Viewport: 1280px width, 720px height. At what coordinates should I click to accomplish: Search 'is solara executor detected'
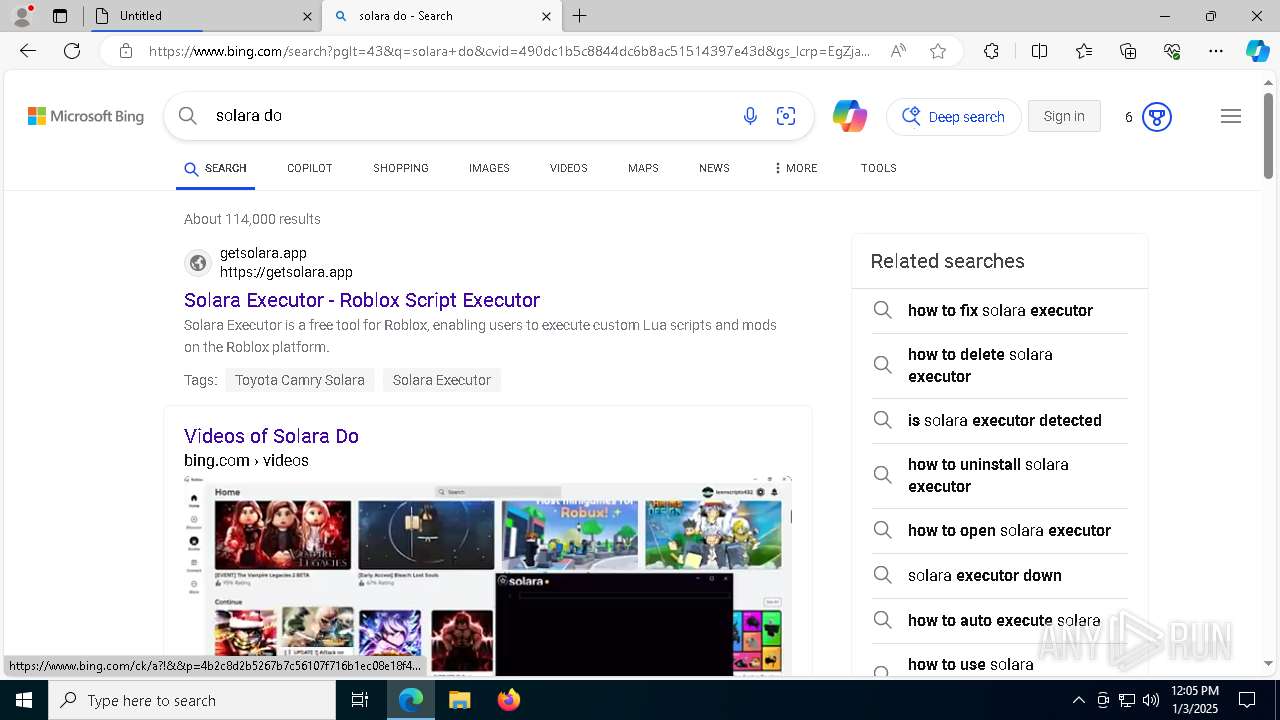click(1000, 421)
